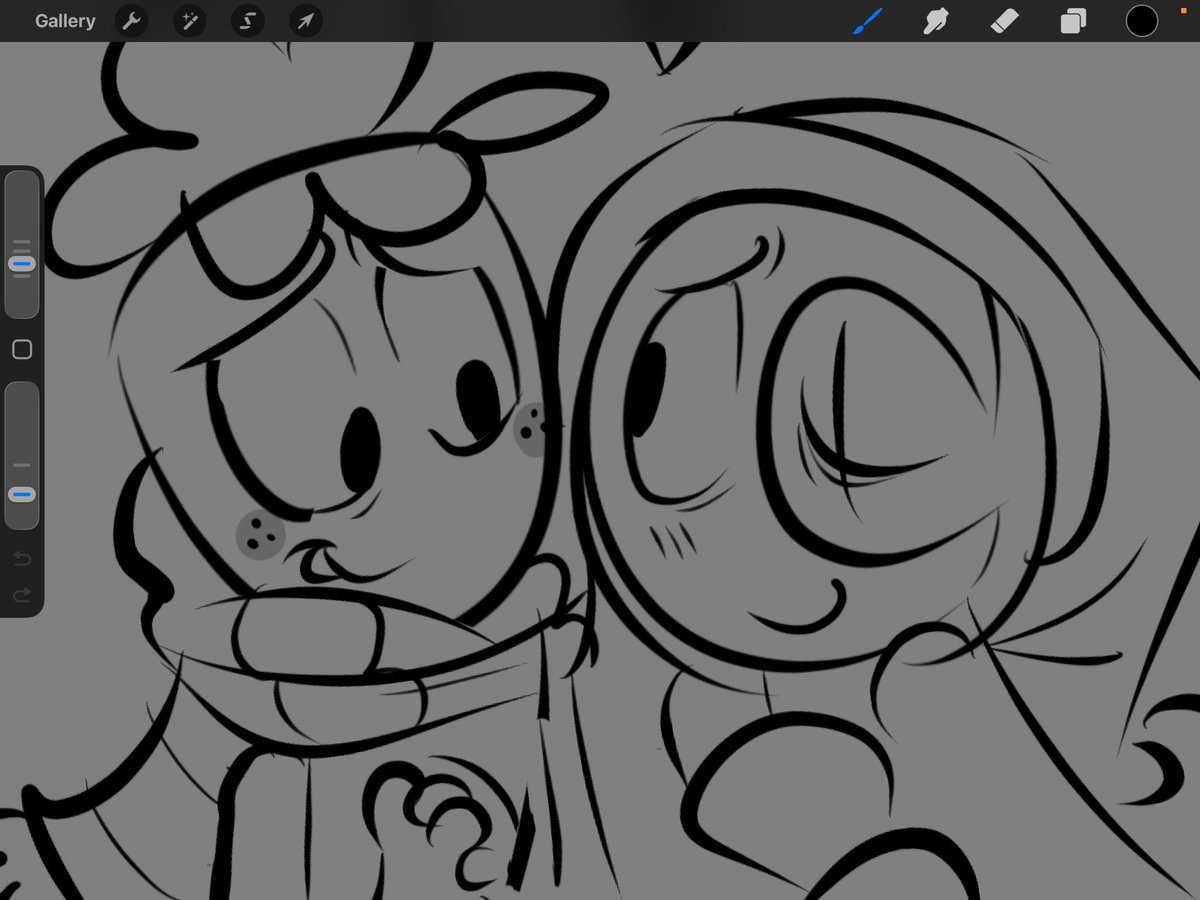Undo the last stroke

pyautogui.click(x=22, y=558)
